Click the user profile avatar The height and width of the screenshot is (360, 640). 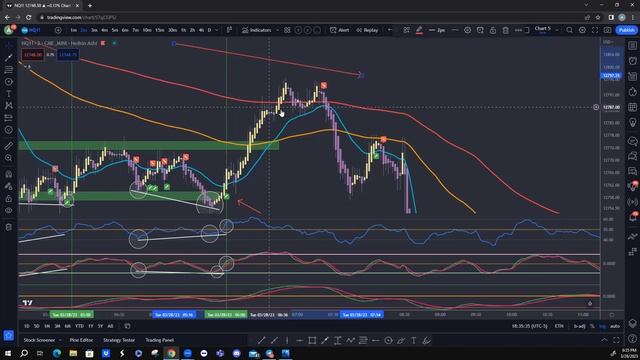(9, 30)
